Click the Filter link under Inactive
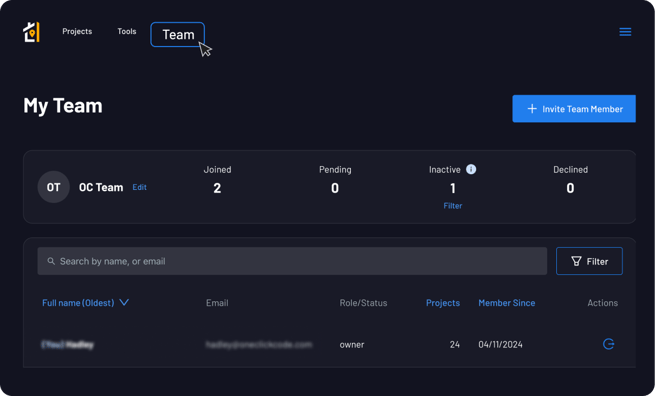This screenshot has height=396, width=655. point(453,206)
